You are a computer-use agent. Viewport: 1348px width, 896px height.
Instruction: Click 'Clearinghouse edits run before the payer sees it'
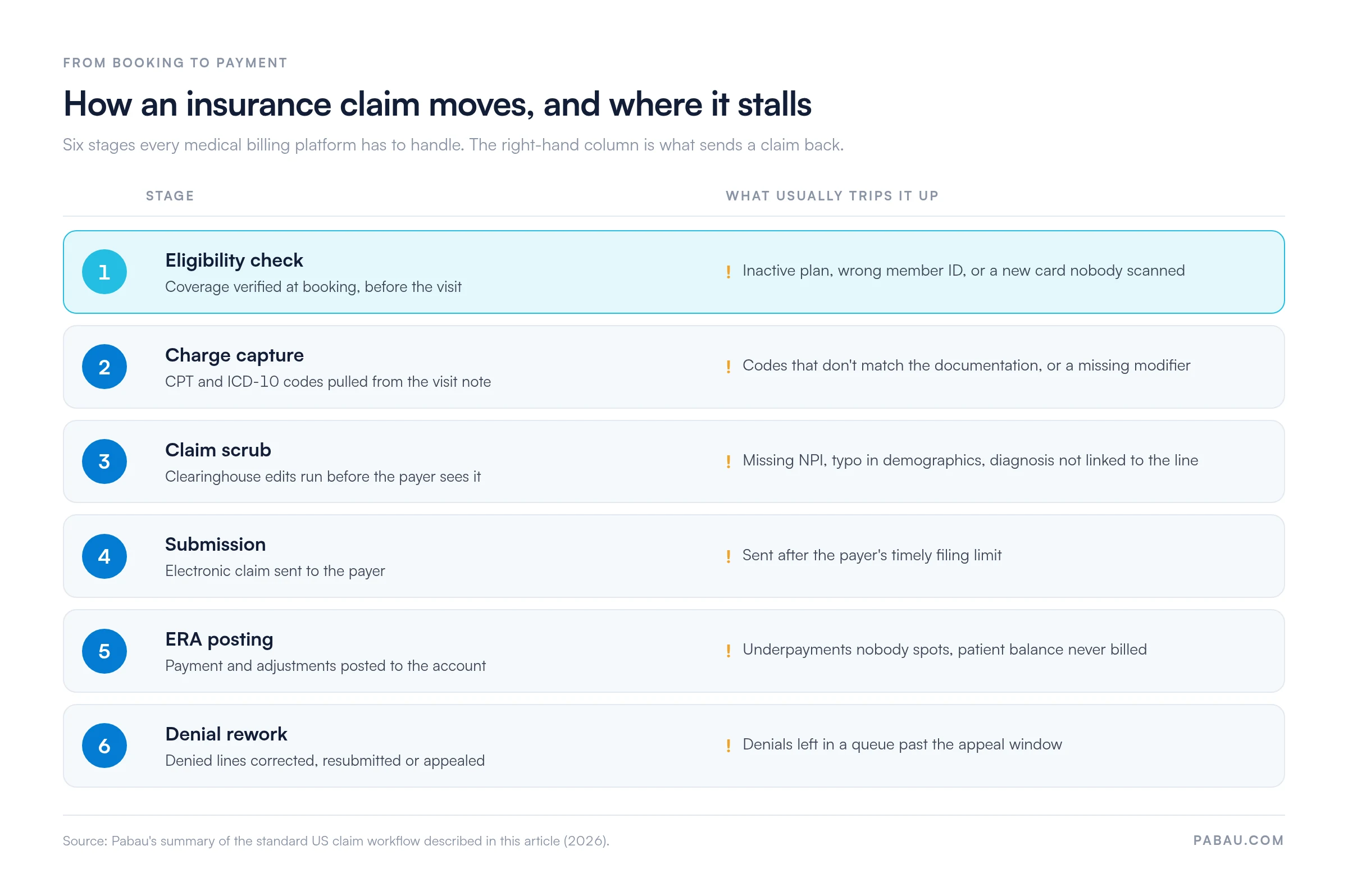tap(323, 477)
